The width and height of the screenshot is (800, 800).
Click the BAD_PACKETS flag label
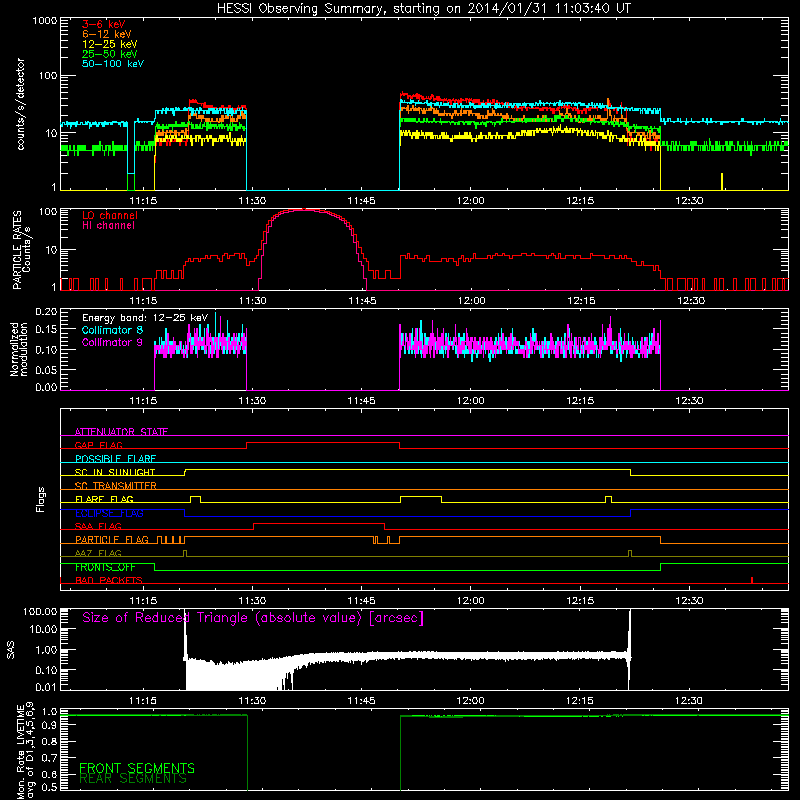point(109,580)
